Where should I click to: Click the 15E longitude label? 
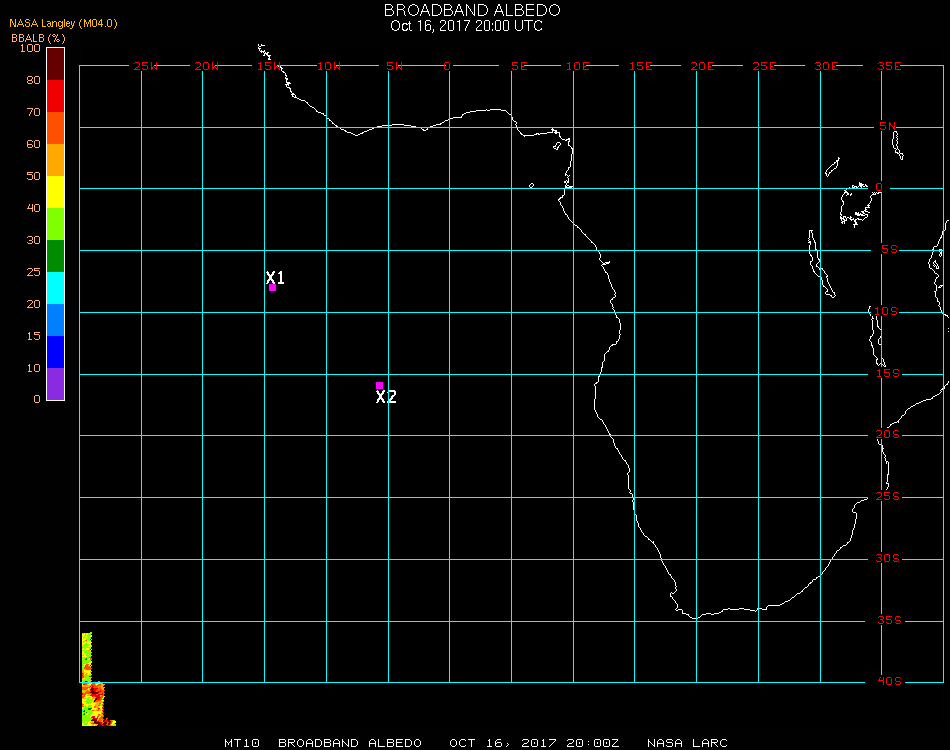coord(640,66)
